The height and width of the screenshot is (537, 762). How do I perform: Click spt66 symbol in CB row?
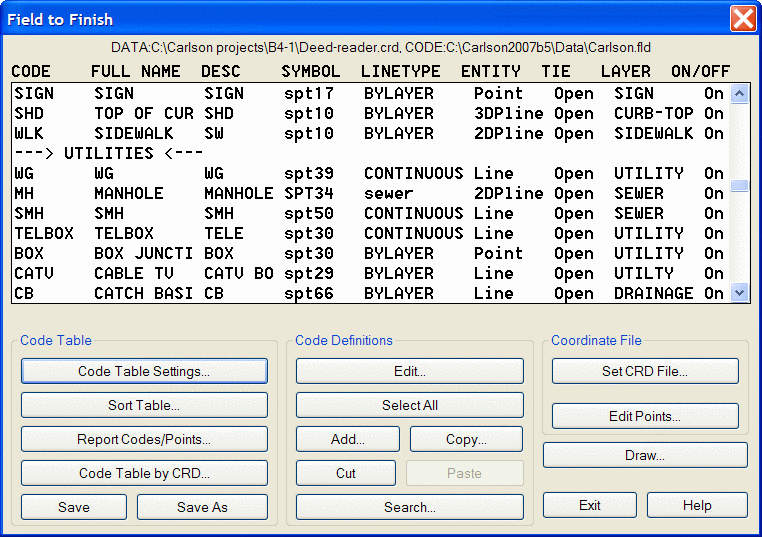(x=309, y=294)
